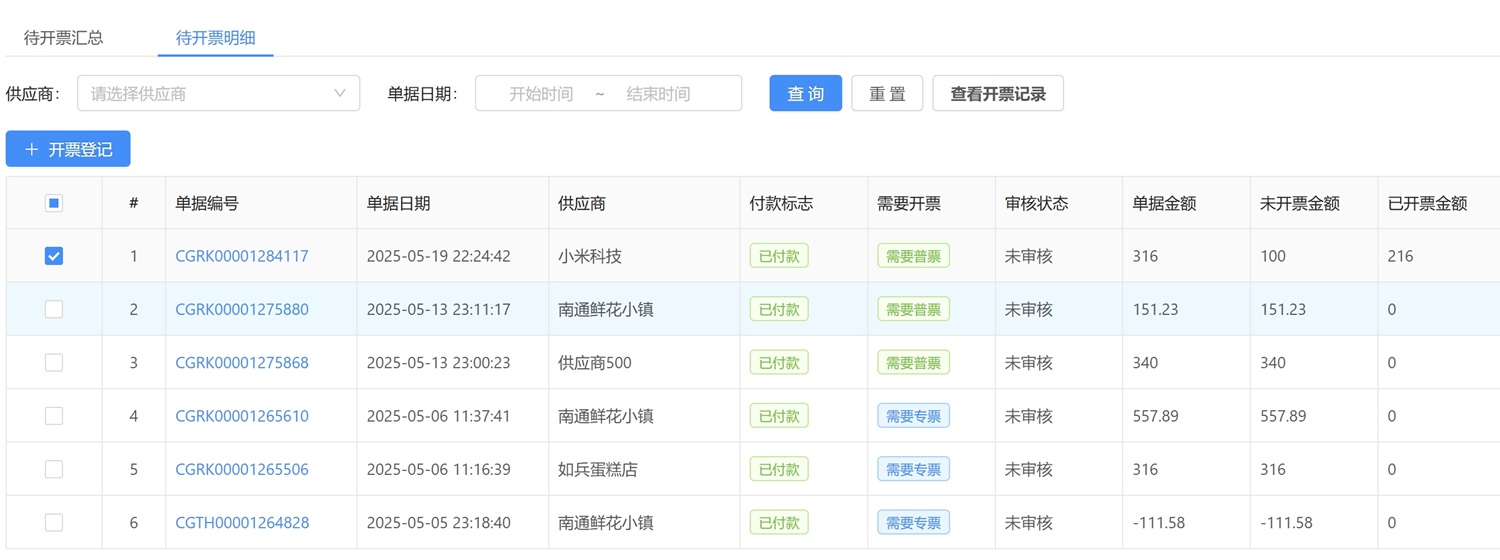Check the box for CGRK00001265610 row
The height and width of the screenshot is (560, 1500).
pyautogui.click(x=54, y=416)
